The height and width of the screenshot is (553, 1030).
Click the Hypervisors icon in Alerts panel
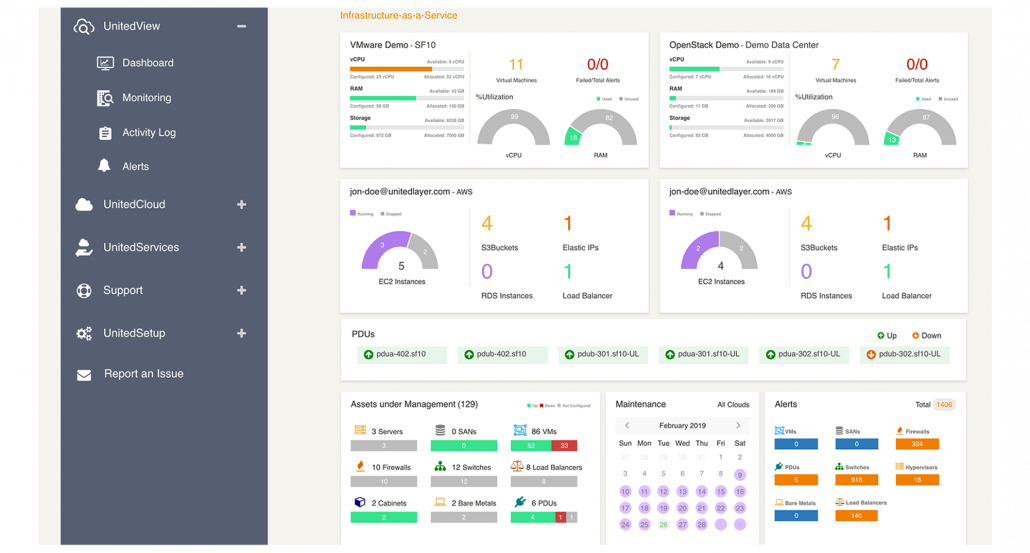click(x=900, y=466)
